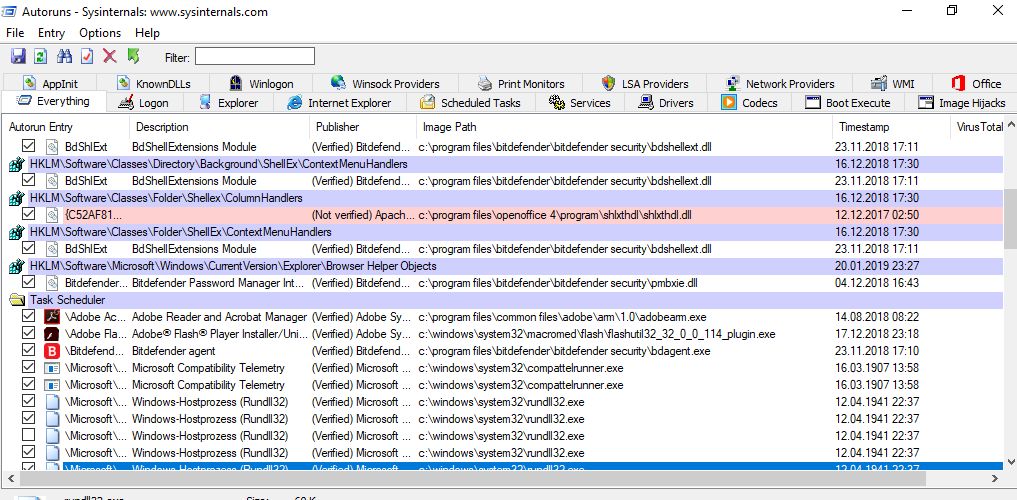Viewport: 1017px width, 500px height.
Task: Click the WMI tab icon
Action: coord(879,83)
